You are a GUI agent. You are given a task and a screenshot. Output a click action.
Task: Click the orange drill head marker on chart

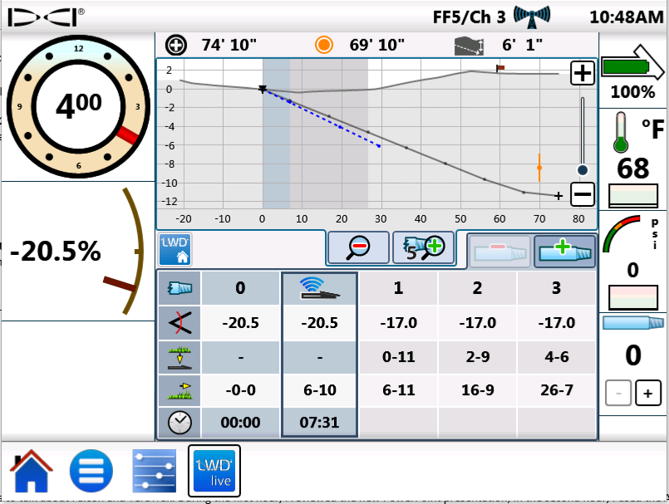tap(539, 168)
